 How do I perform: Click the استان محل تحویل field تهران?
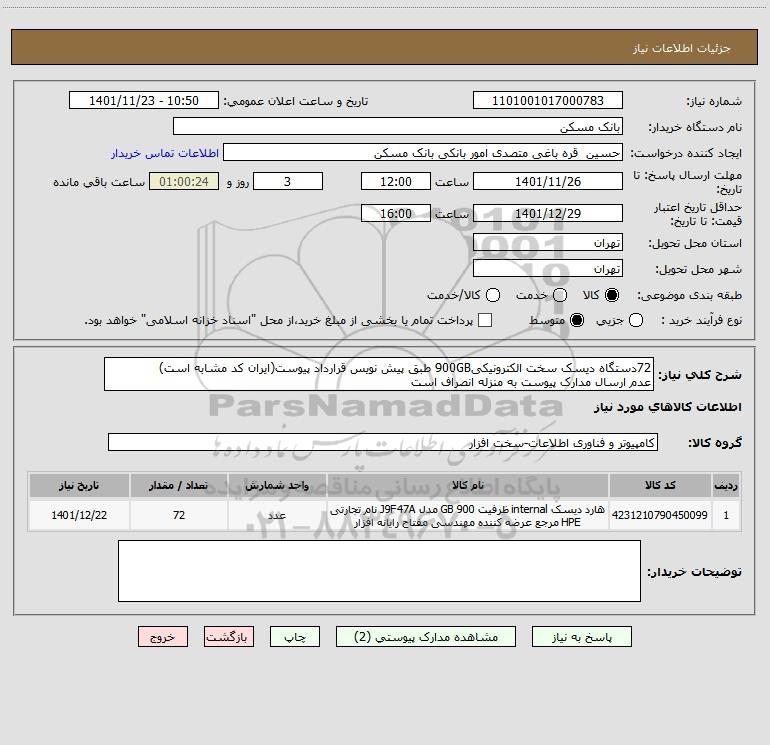pyautogui.click(x=548, y=243)
